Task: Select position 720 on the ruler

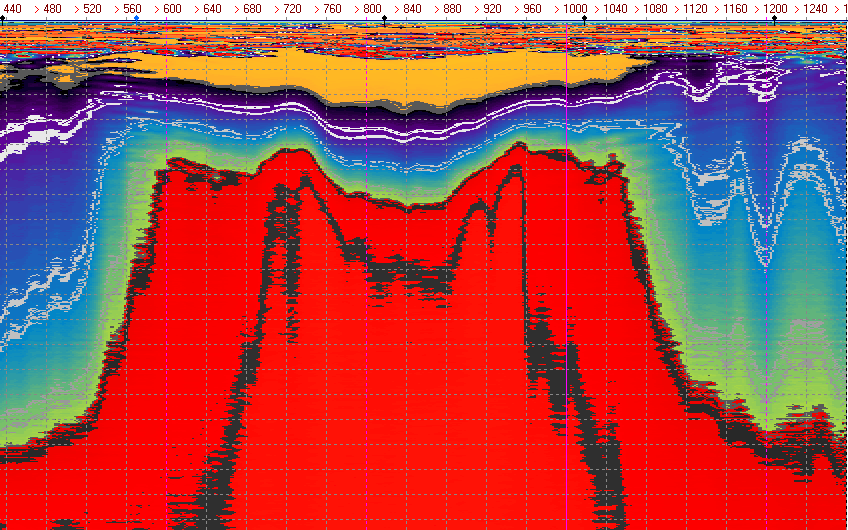Action: click(x=292, y=8)
